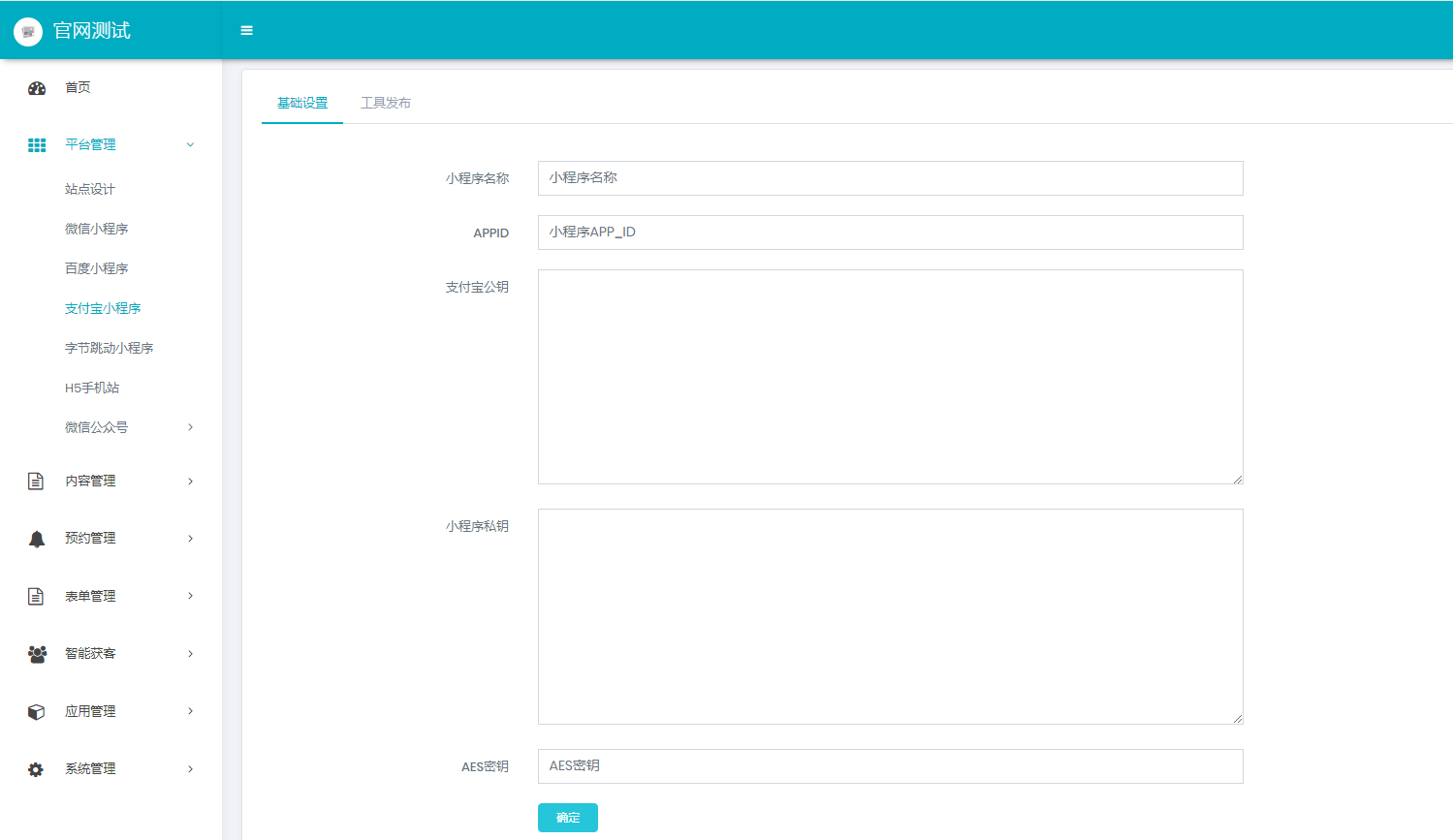Click the 平台管理 grid icon
1453x840 pixels.
pyautogui.click(x=37, y=145)
